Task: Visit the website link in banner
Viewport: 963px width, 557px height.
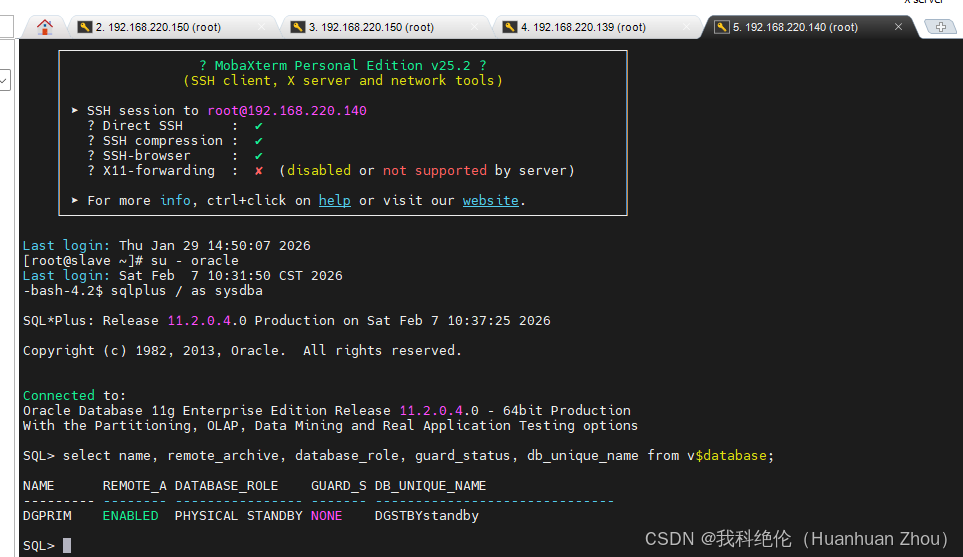Action: point(491,201)
